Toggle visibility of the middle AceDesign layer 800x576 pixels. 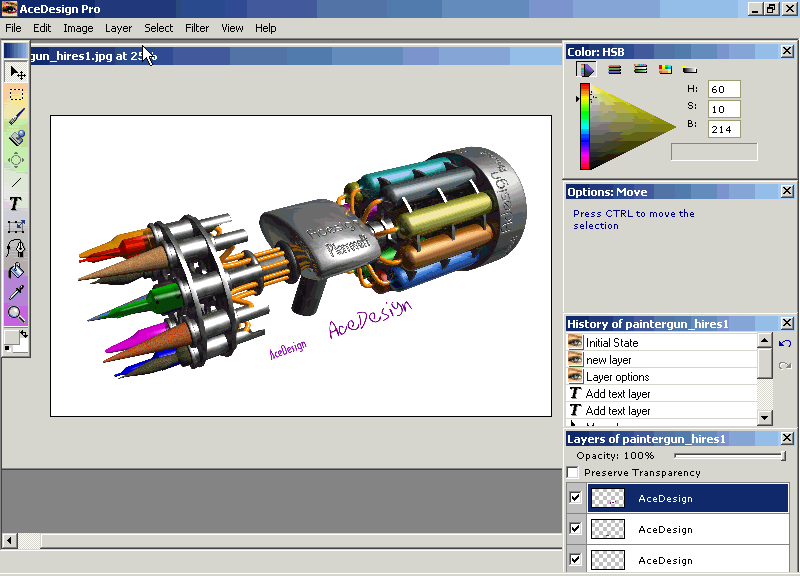coord(576,529)
